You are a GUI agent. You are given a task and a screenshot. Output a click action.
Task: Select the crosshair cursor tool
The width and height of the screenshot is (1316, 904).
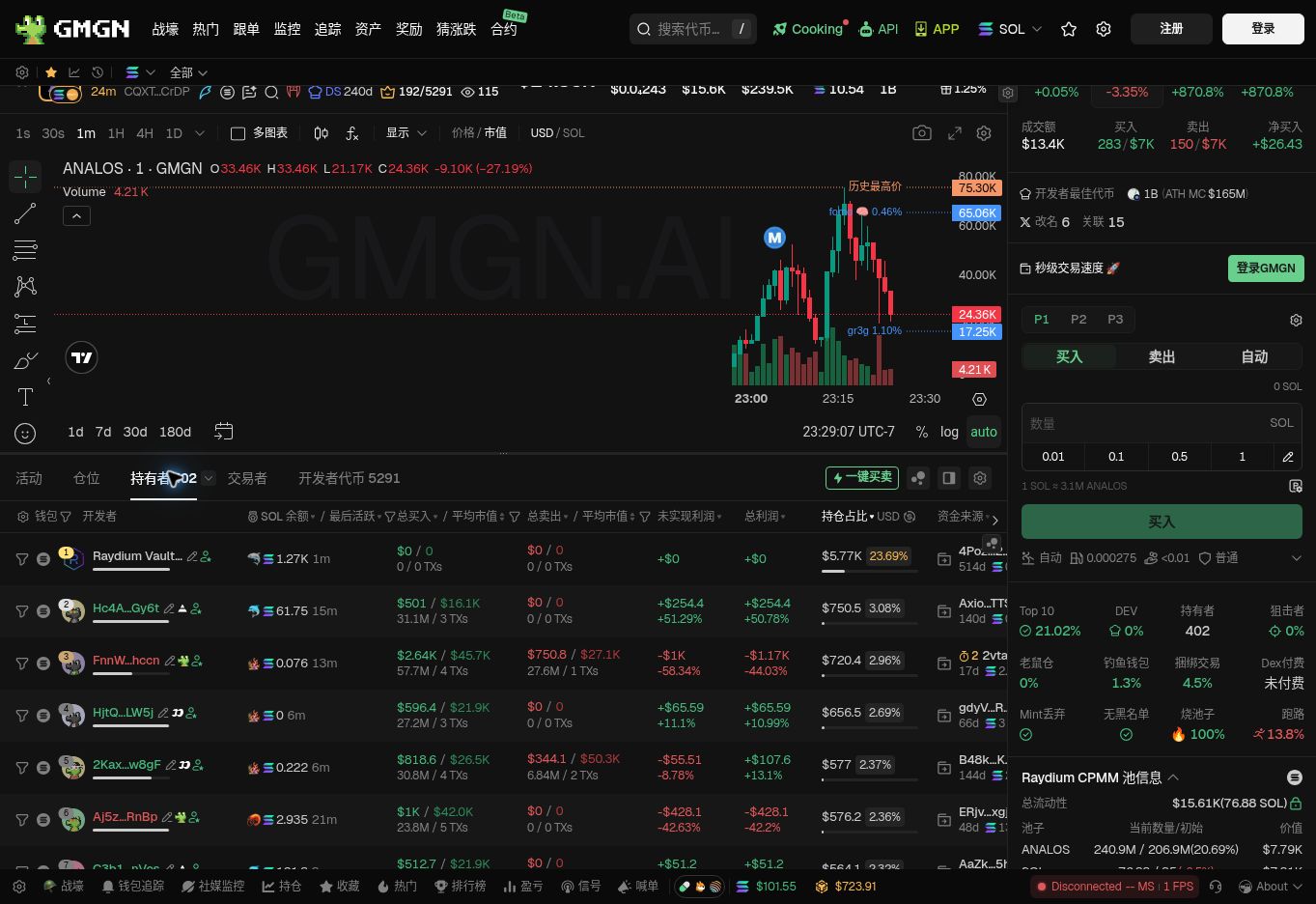pyautogui.click(x=25, y=177)
